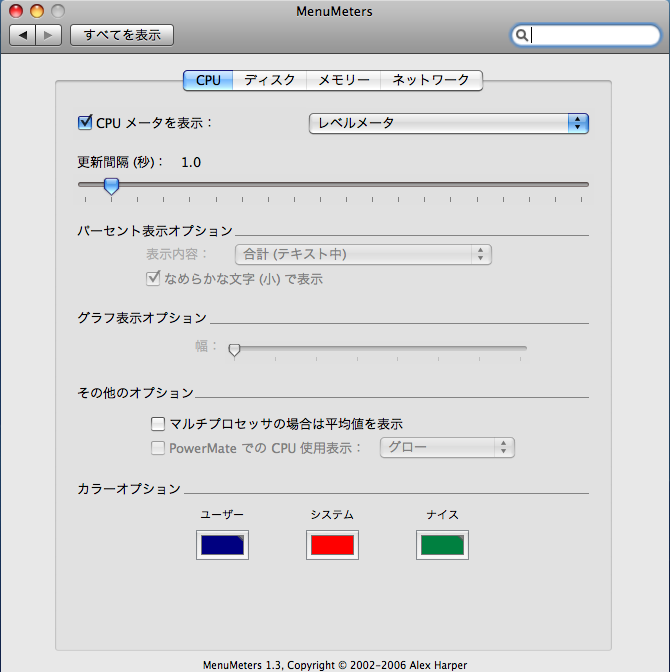
Task: Open the ユーザー blue color well
Action: click(x=222, y=545)
